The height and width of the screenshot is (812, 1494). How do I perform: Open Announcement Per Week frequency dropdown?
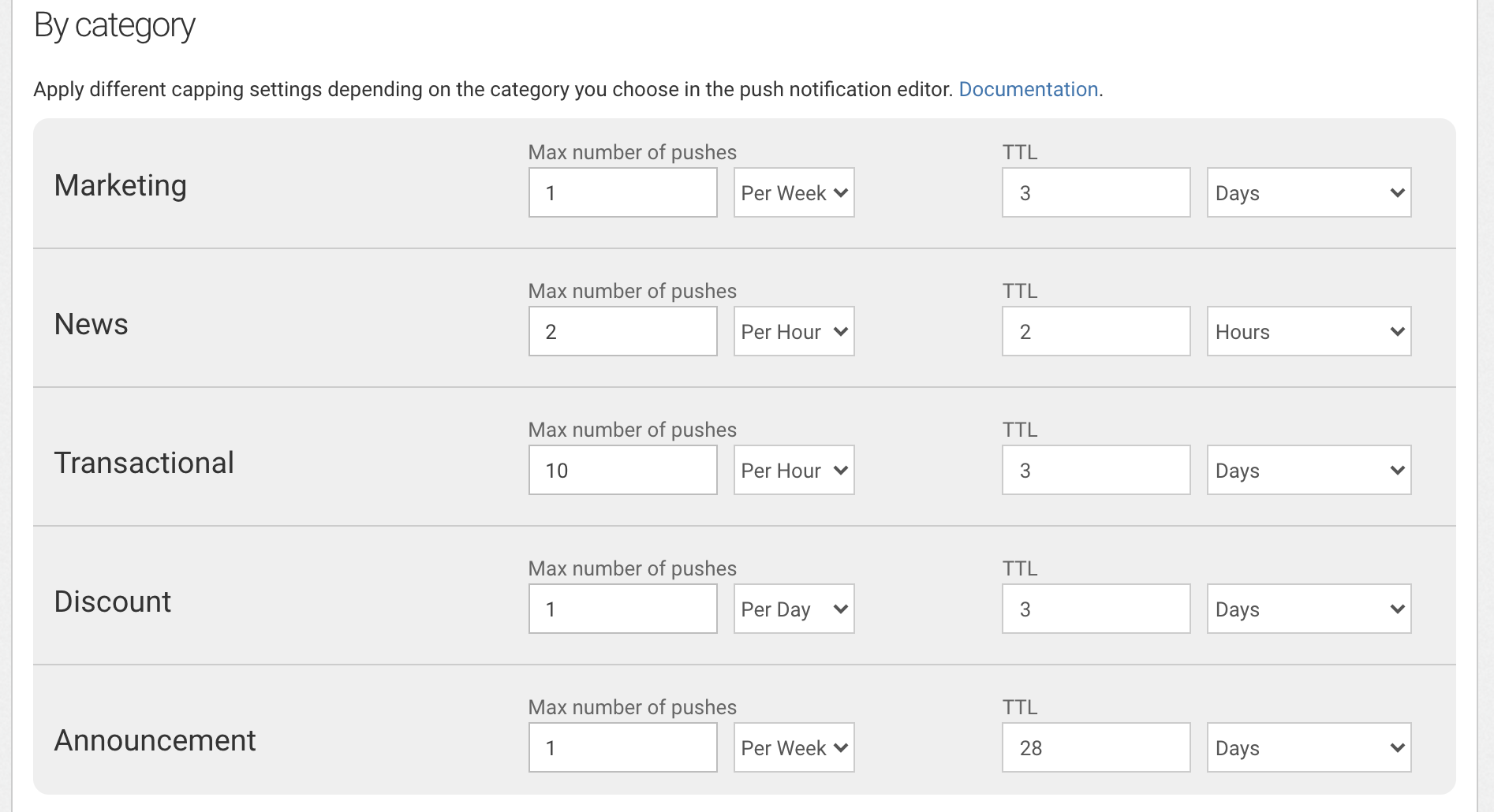coord(794,747)
